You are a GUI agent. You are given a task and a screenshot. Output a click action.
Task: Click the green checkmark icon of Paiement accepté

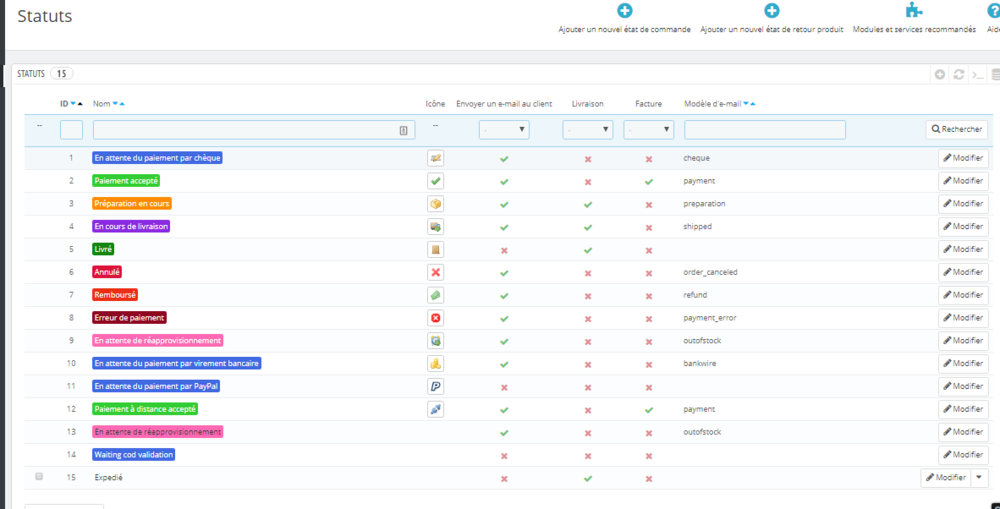tap(435, 181)
